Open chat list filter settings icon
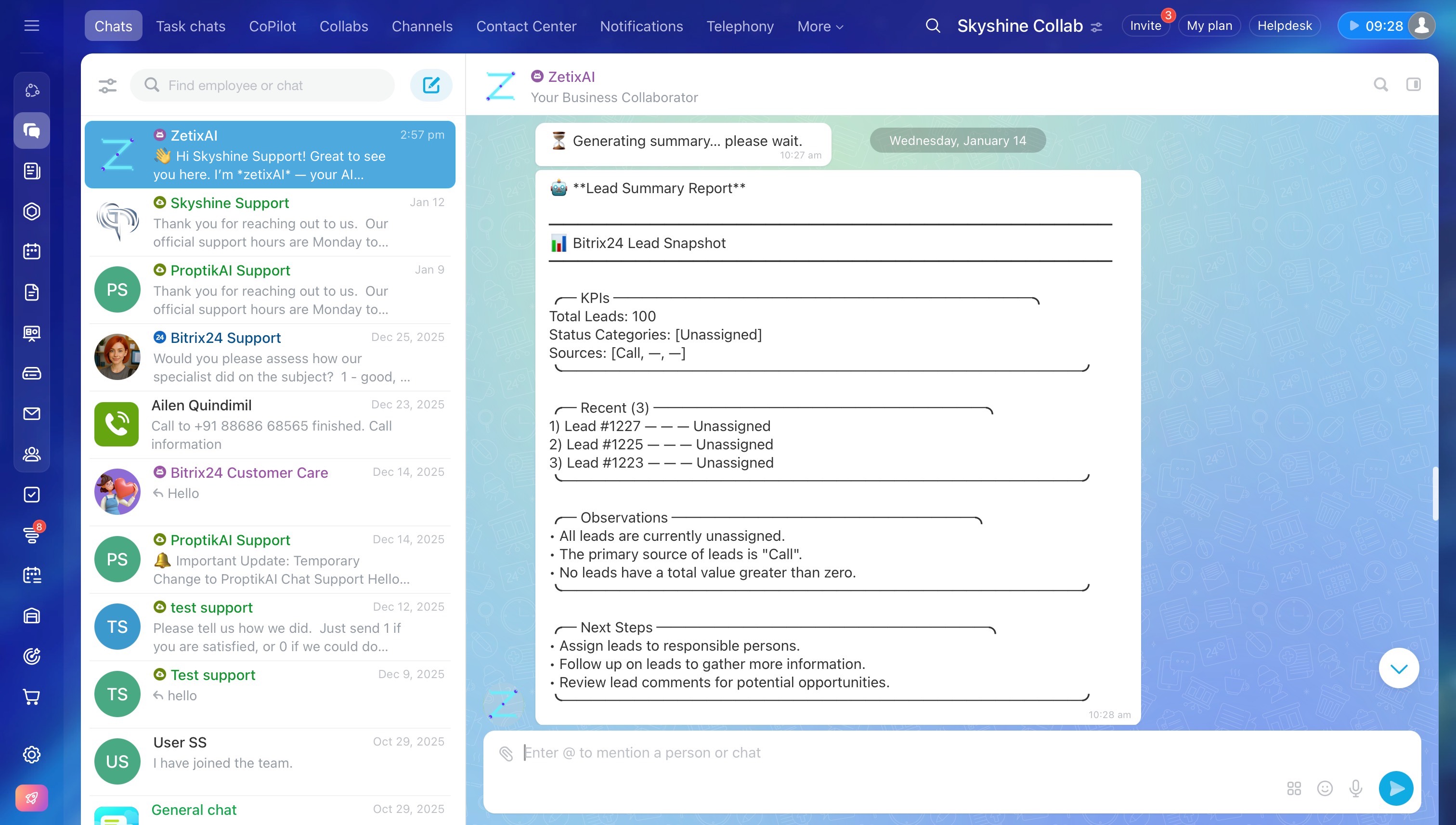Viewport: 1456px width, 825px height. click(x=107, y=86)
